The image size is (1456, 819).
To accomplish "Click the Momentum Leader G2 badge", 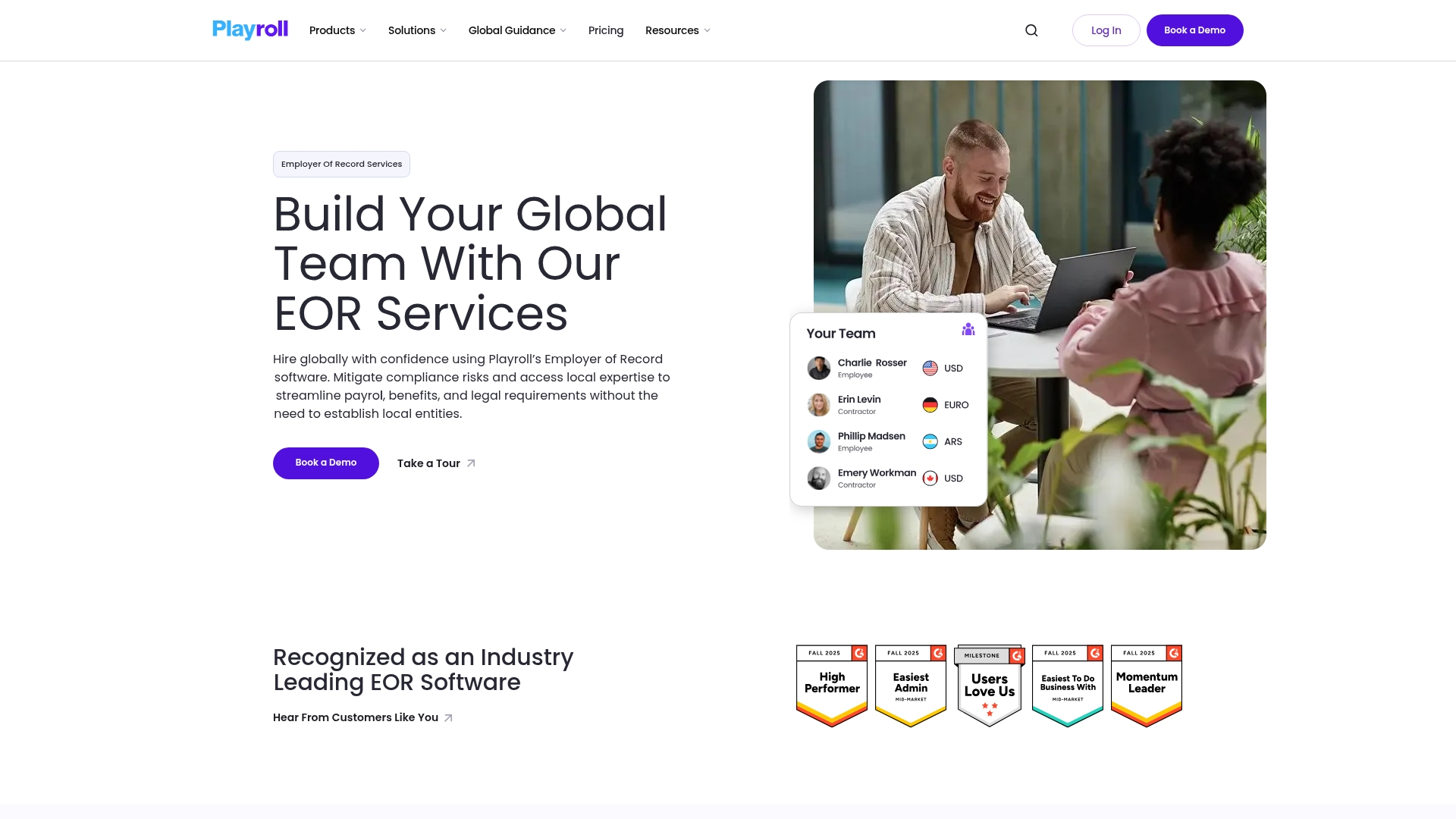I will tap(1147, 686).
